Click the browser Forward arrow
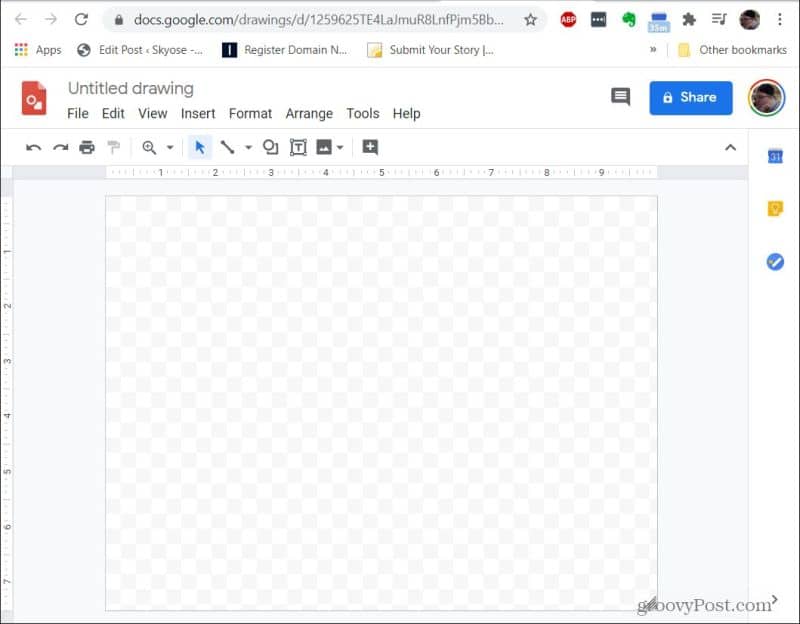Image resolution: width=800 pixels, height=624 pixels. (51, 19)
